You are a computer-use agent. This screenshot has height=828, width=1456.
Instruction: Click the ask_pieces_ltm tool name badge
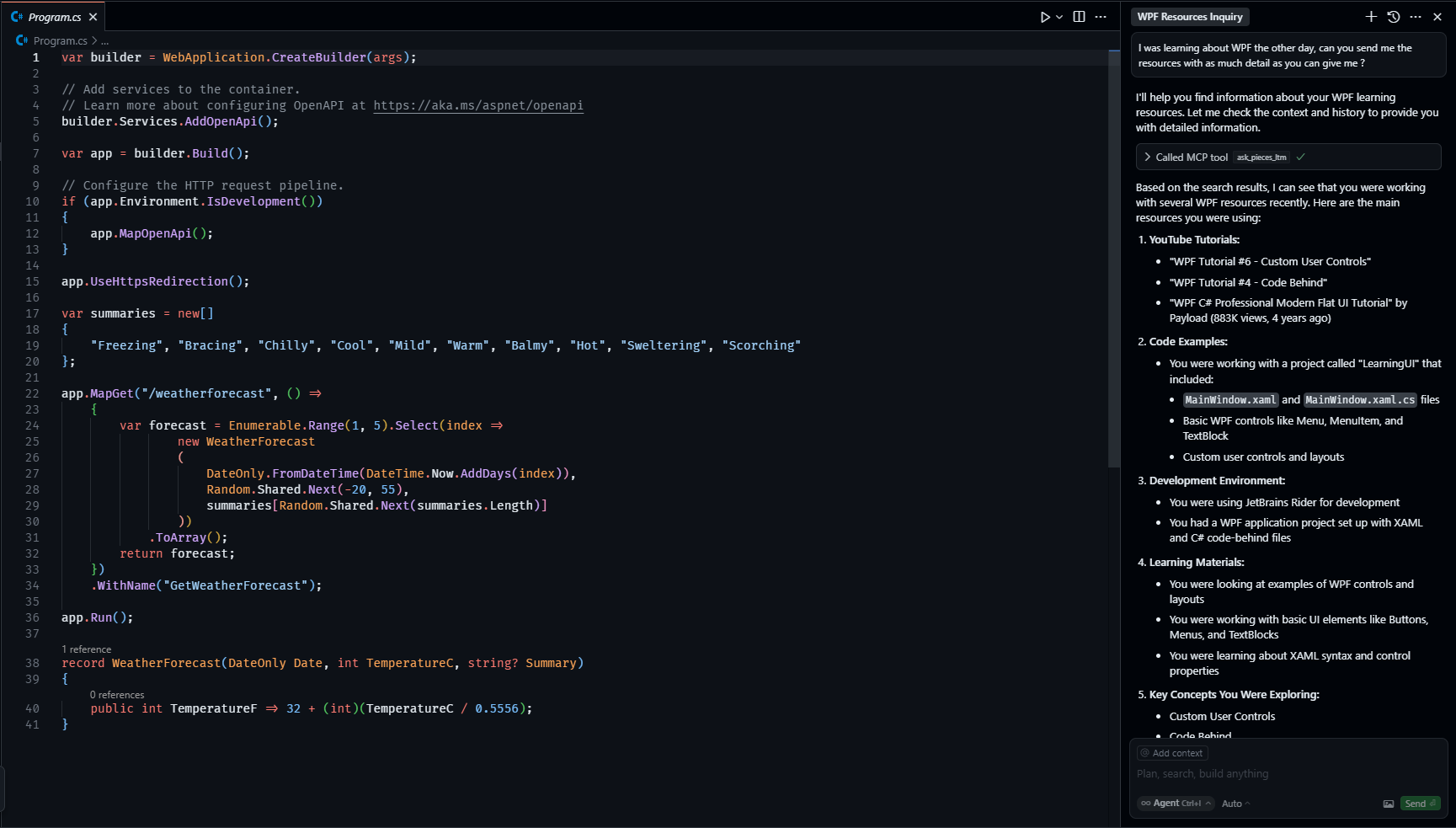point(1261,158)
